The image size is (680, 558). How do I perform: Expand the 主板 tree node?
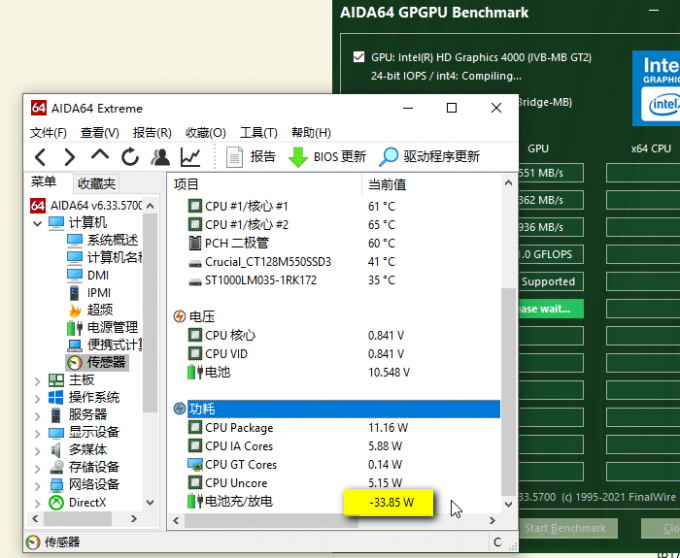38,380
